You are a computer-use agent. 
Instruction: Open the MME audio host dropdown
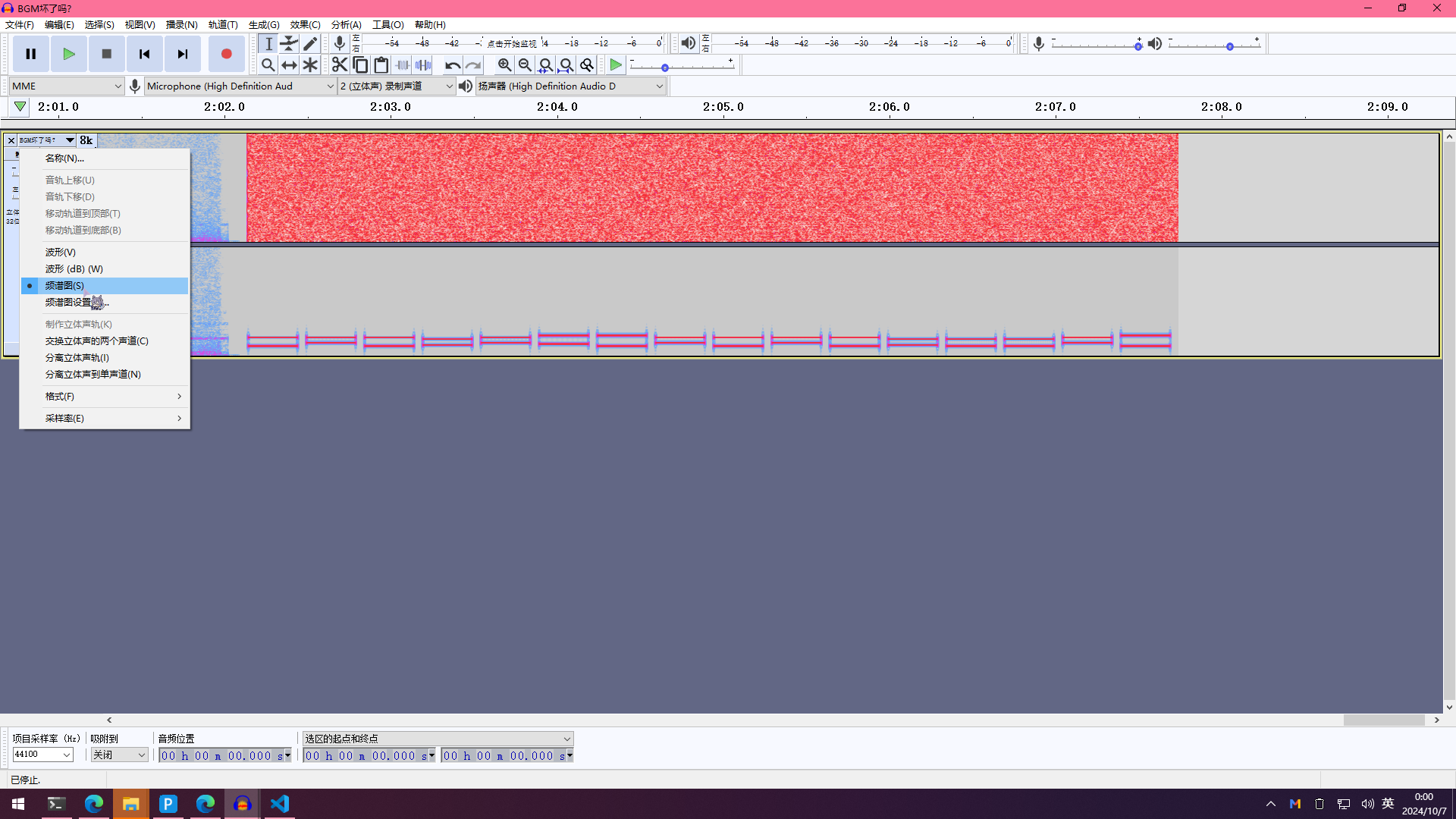(67, 86)
